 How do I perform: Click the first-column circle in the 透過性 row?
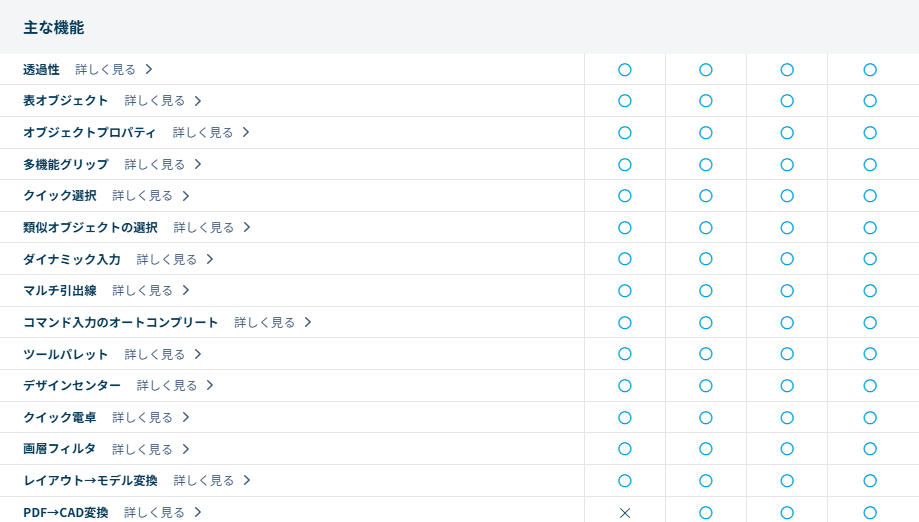[x=625, y=70]
